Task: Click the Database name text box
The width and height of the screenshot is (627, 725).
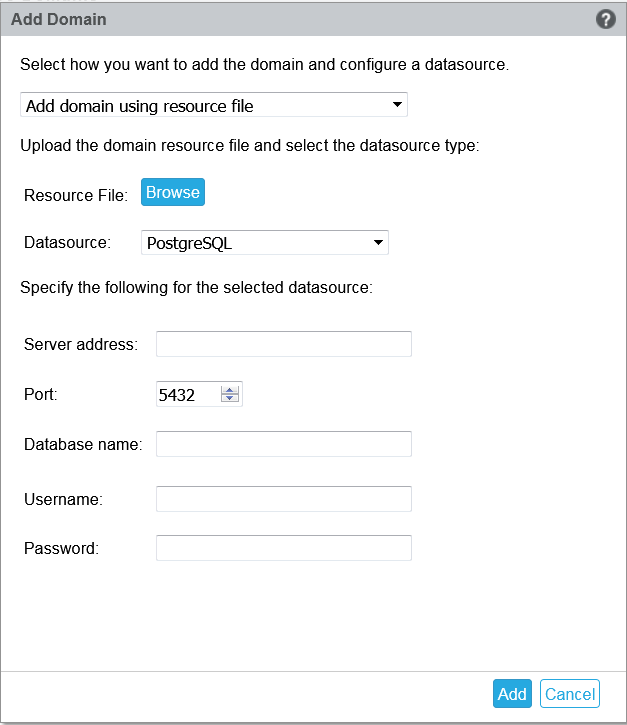Action: (x=284, y=444)
